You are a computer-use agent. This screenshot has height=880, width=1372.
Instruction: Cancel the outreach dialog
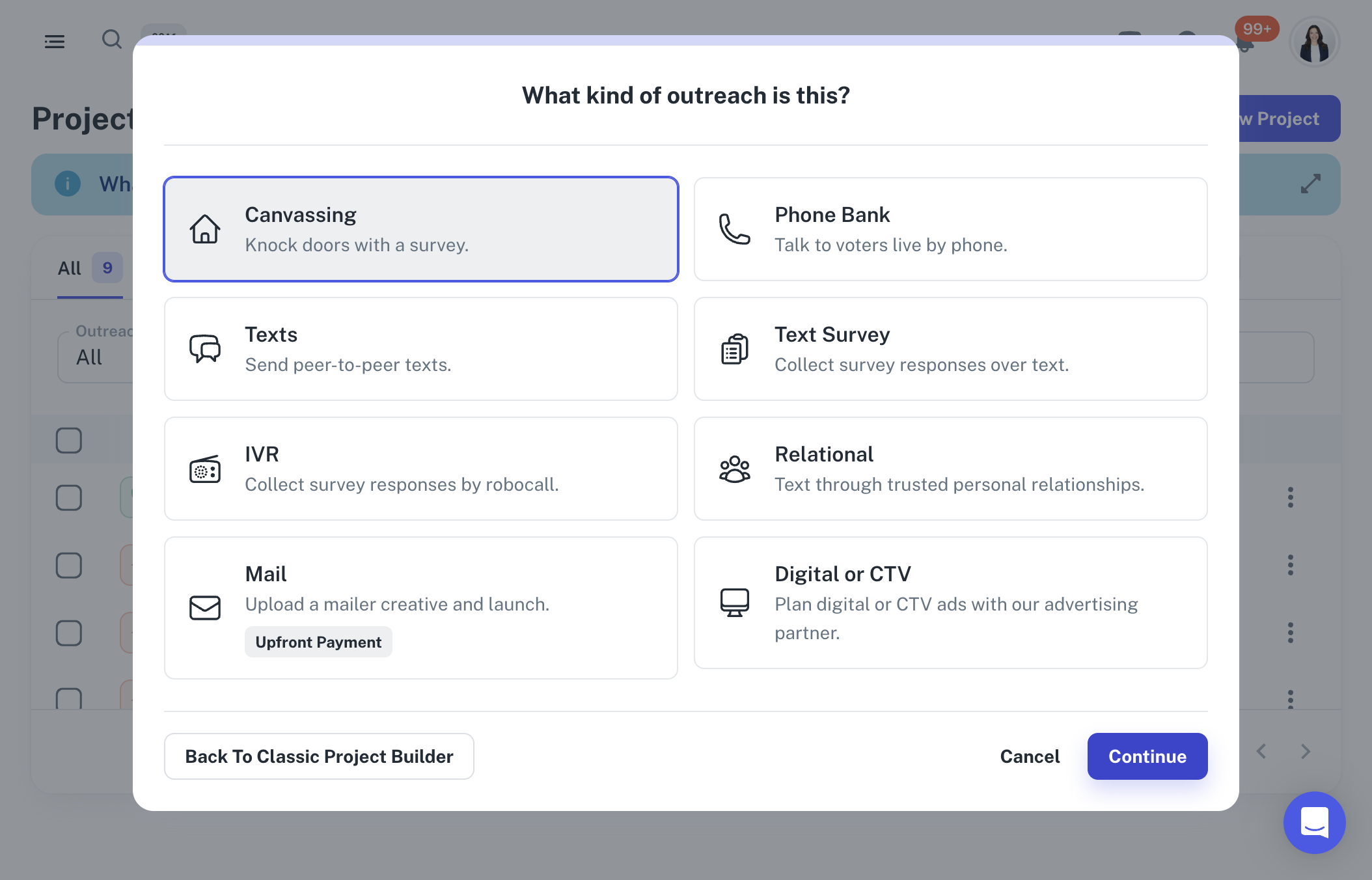coord(1030,756)
